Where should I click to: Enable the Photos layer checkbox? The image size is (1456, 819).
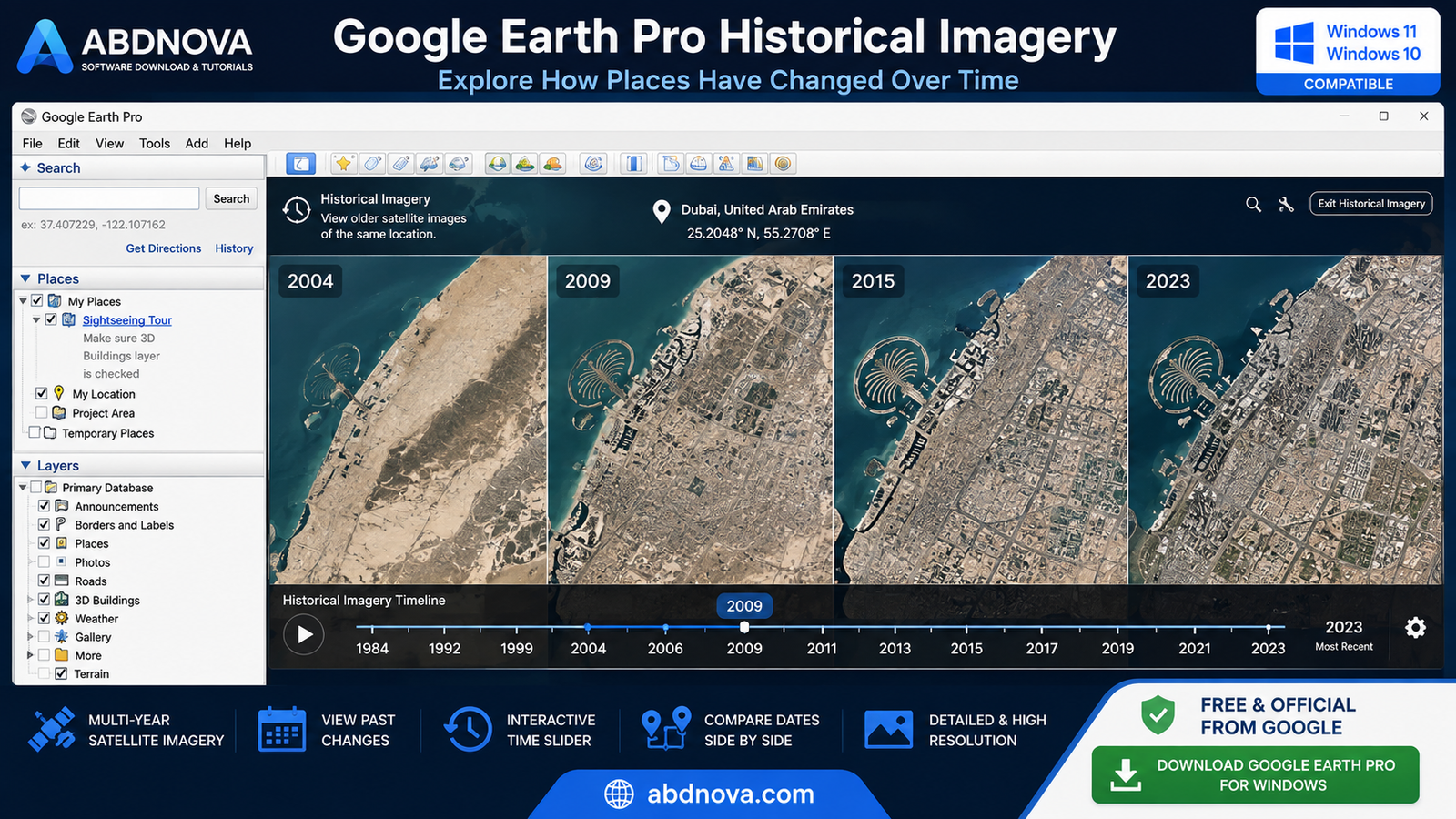coord(44,561)
